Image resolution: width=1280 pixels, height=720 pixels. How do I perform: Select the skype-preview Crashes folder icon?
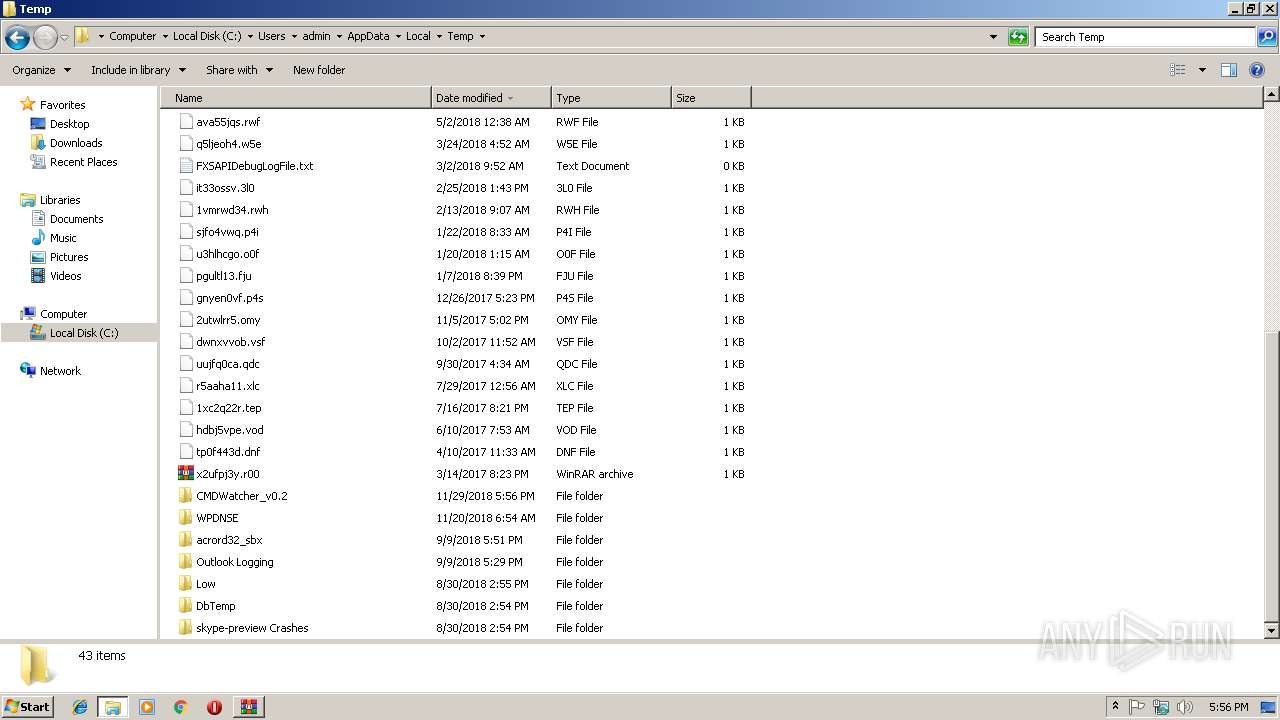pos(185,628)
